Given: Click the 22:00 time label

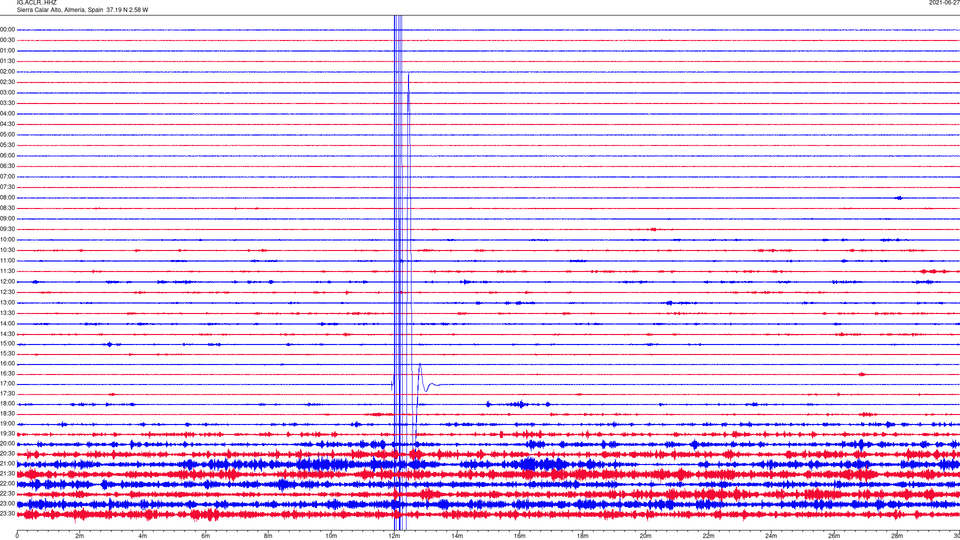Looking at the screenshot, I should click(7, 483).
